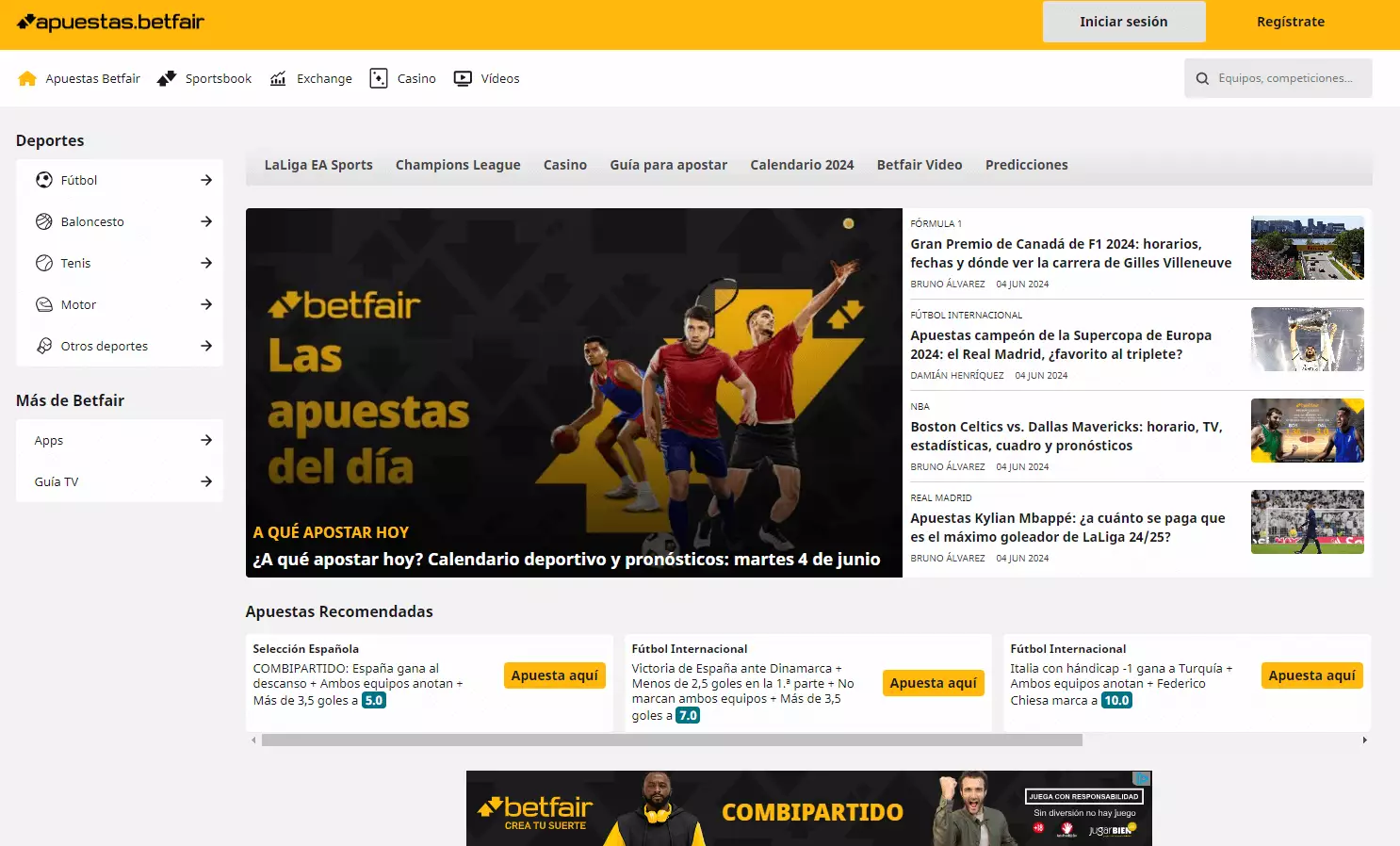Viewport: 1400px width, 846px height.
Task: Click the Equipos, competiciones search field
Action: tap(1278, 78)
